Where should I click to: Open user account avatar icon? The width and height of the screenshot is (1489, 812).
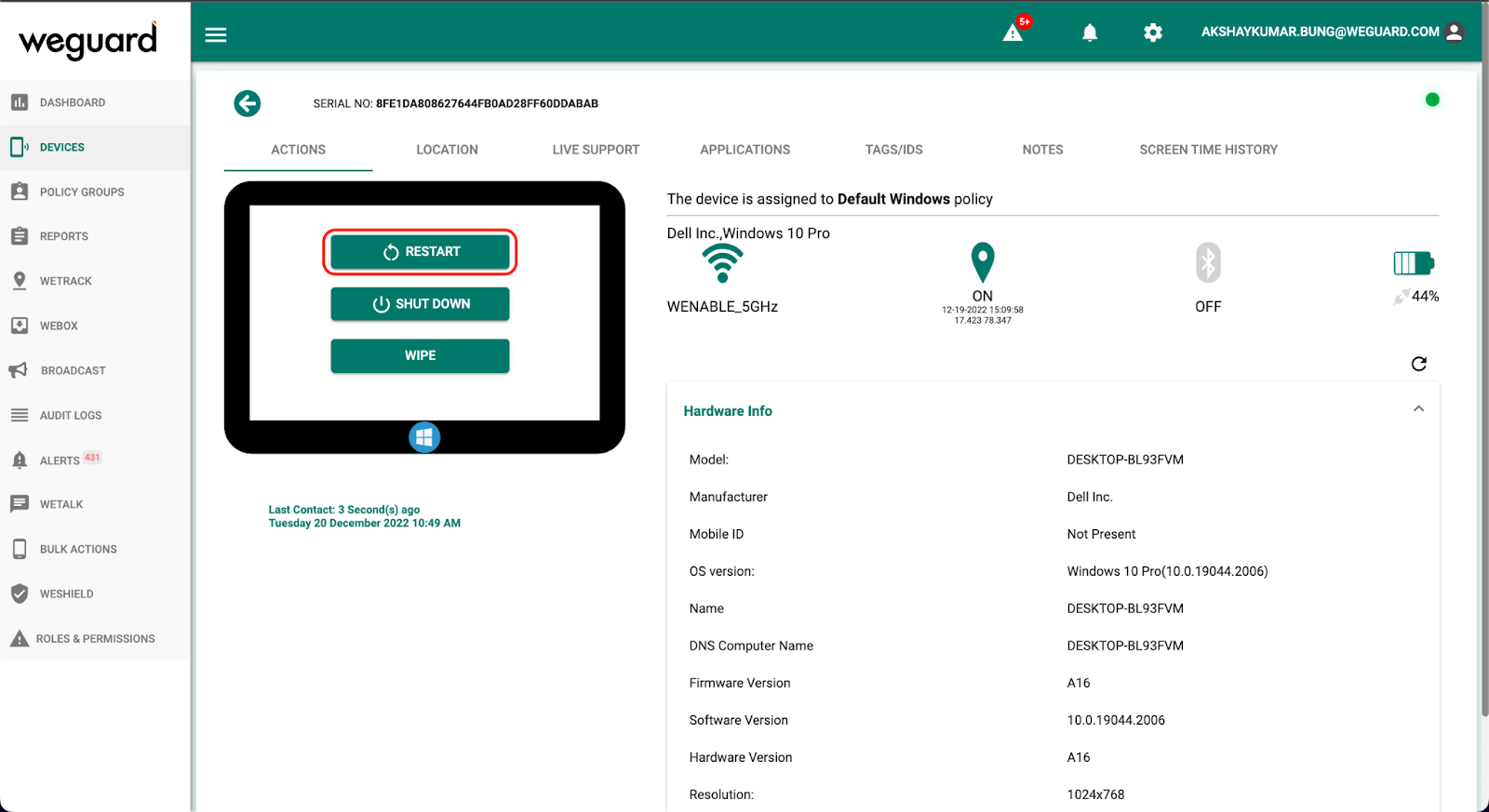pos(1455,32)
